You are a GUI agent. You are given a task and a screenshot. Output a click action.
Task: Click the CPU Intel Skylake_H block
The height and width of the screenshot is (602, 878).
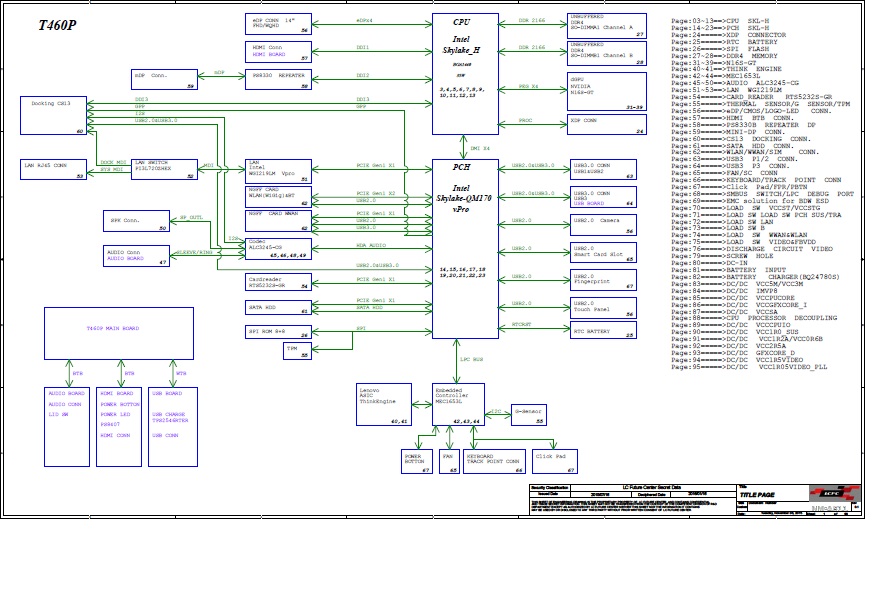click(465, 74)
